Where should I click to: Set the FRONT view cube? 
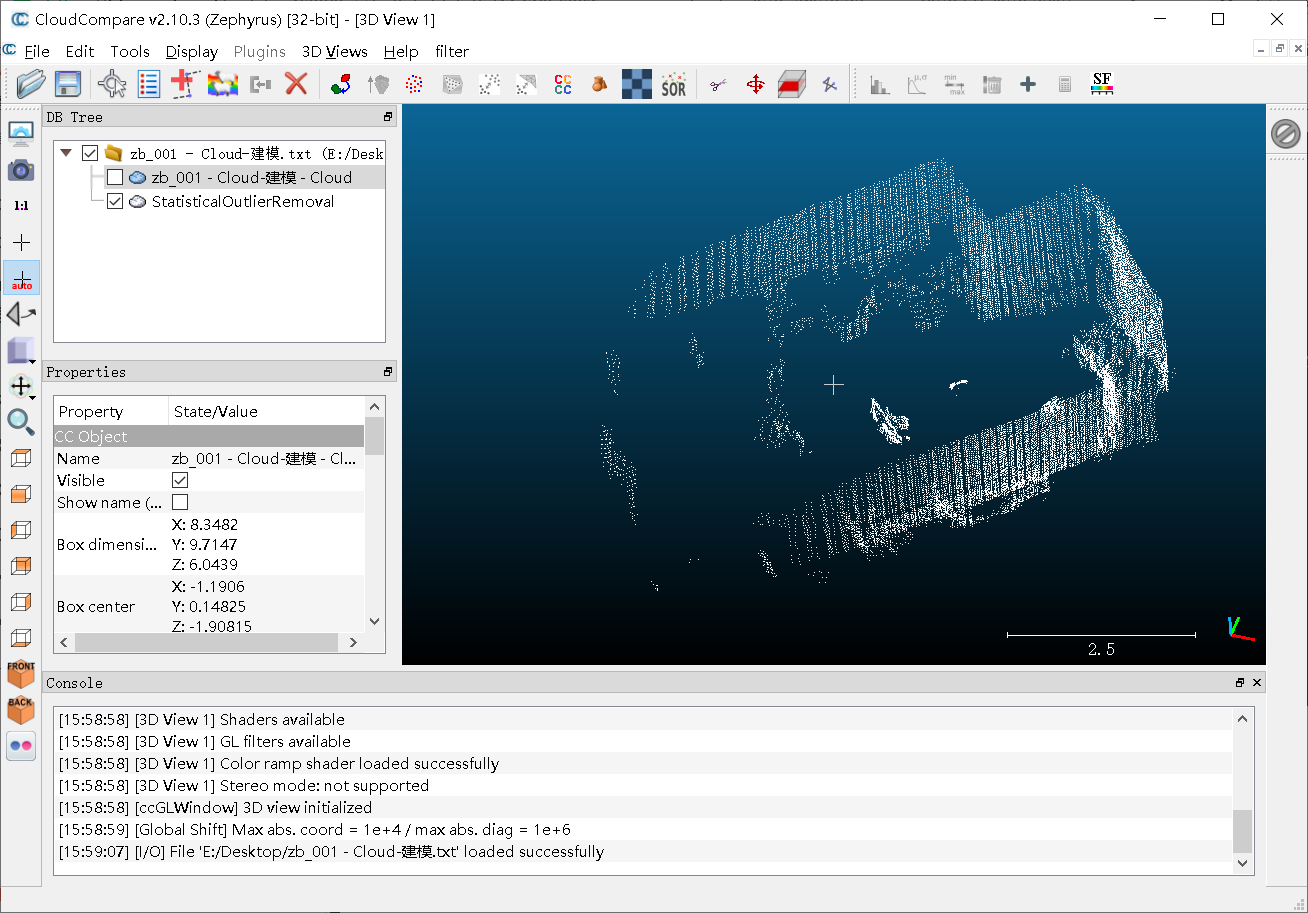coord(21,673)
